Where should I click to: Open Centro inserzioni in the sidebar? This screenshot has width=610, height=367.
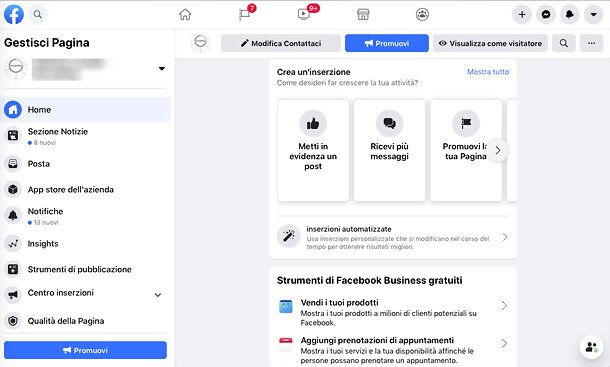(x=87, y=294)
